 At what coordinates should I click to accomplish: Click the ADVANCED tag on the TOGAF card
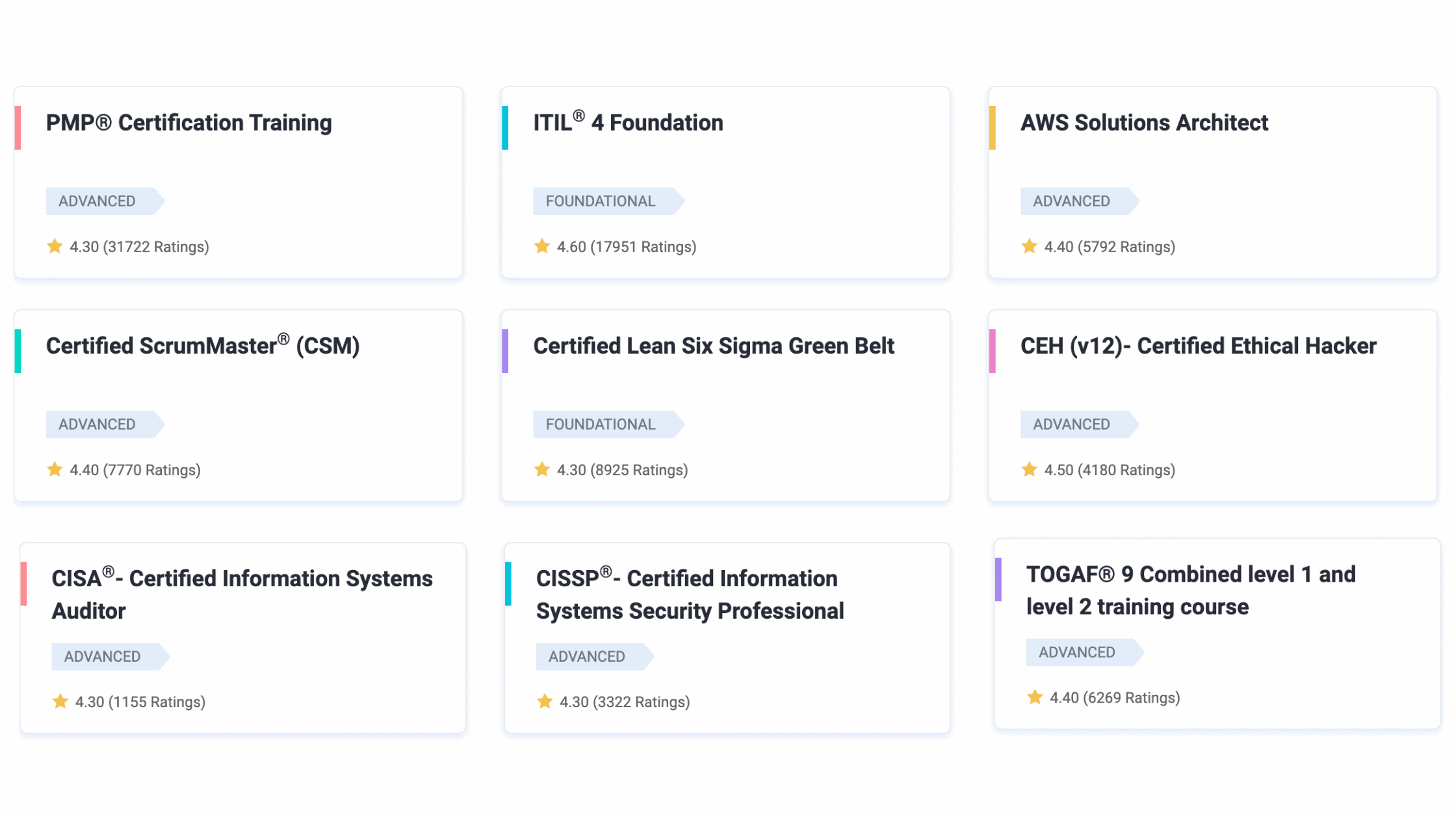point(1085,652)
